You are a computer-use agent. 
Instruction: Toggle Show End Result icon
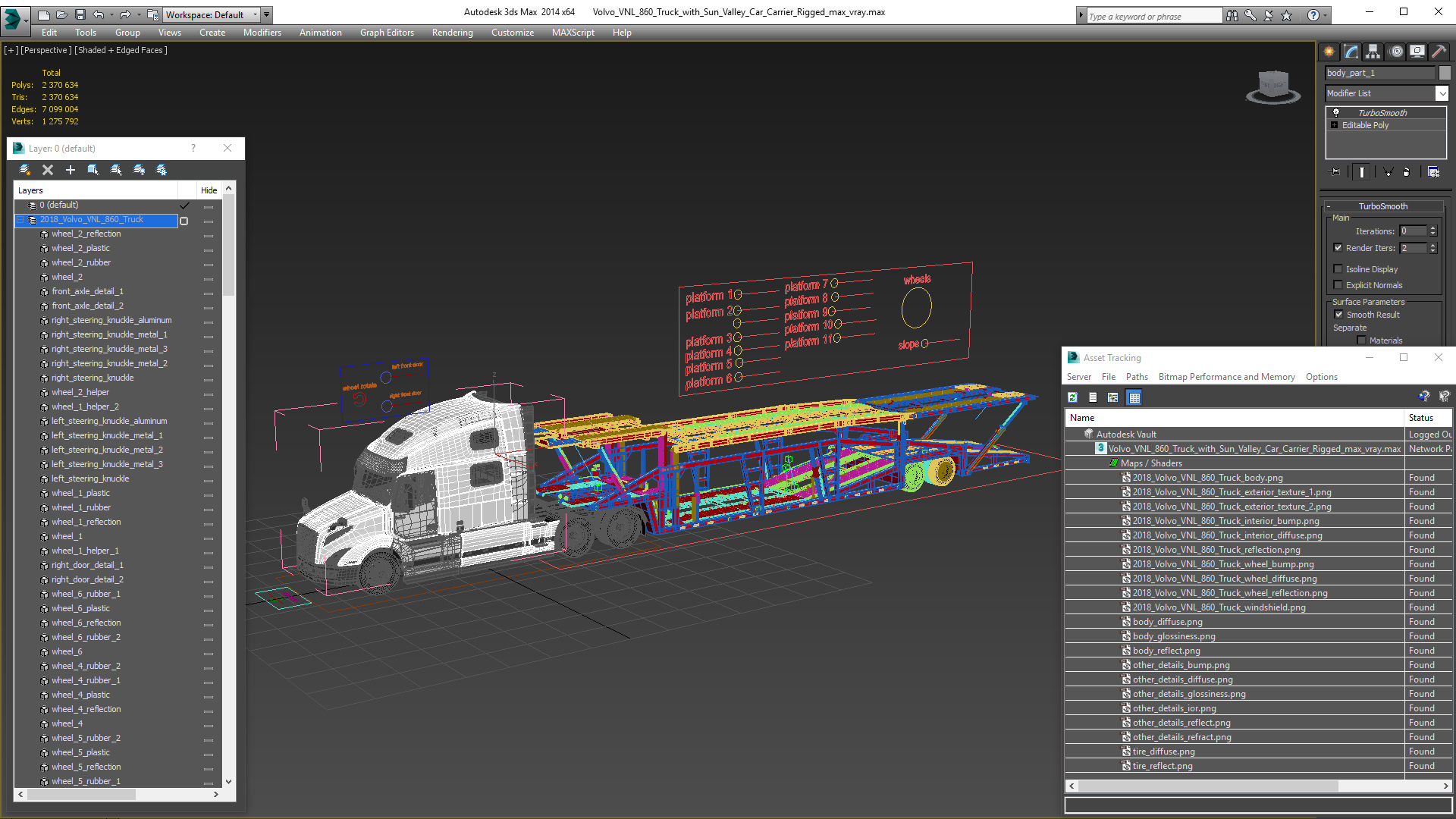tap(1362, 172)
